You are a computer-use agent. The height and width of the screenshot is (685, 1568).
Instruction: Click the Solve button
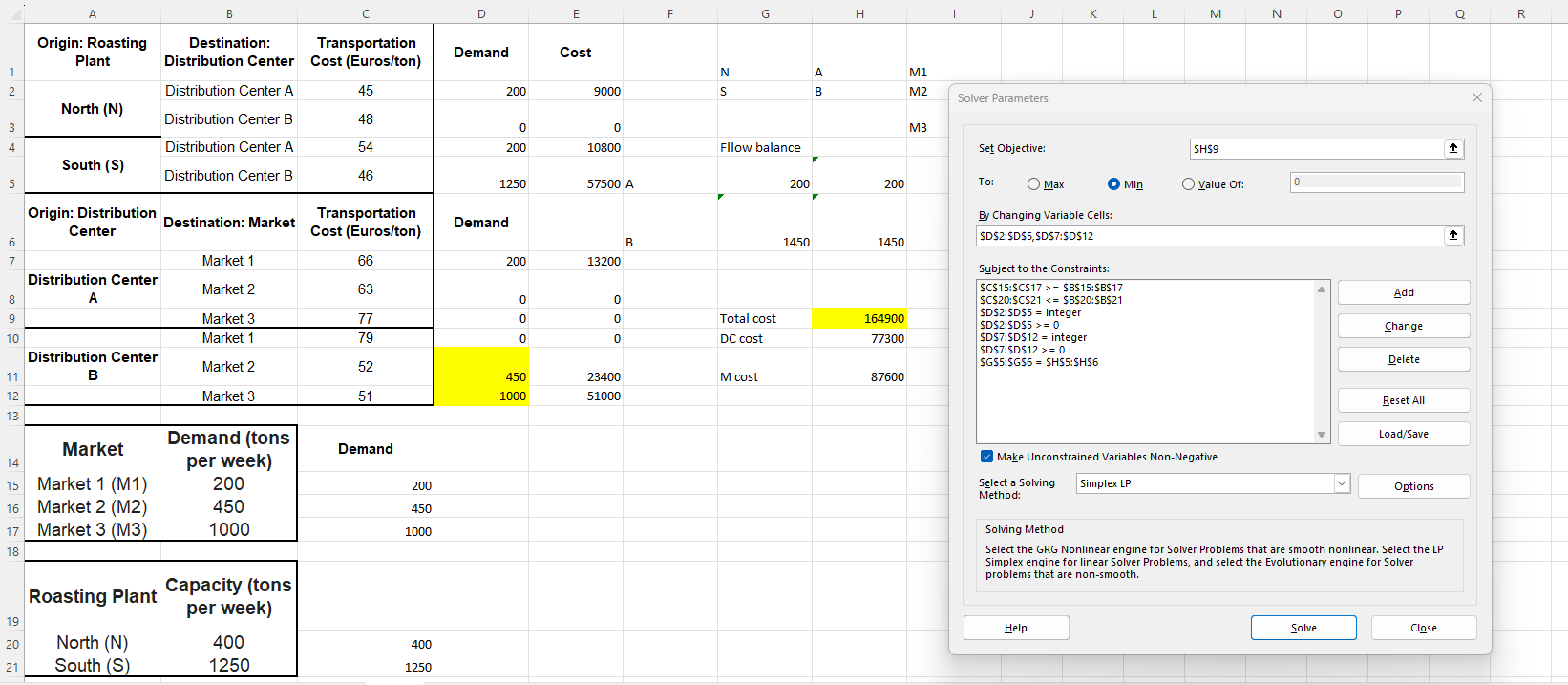[x=1303, y=628]
